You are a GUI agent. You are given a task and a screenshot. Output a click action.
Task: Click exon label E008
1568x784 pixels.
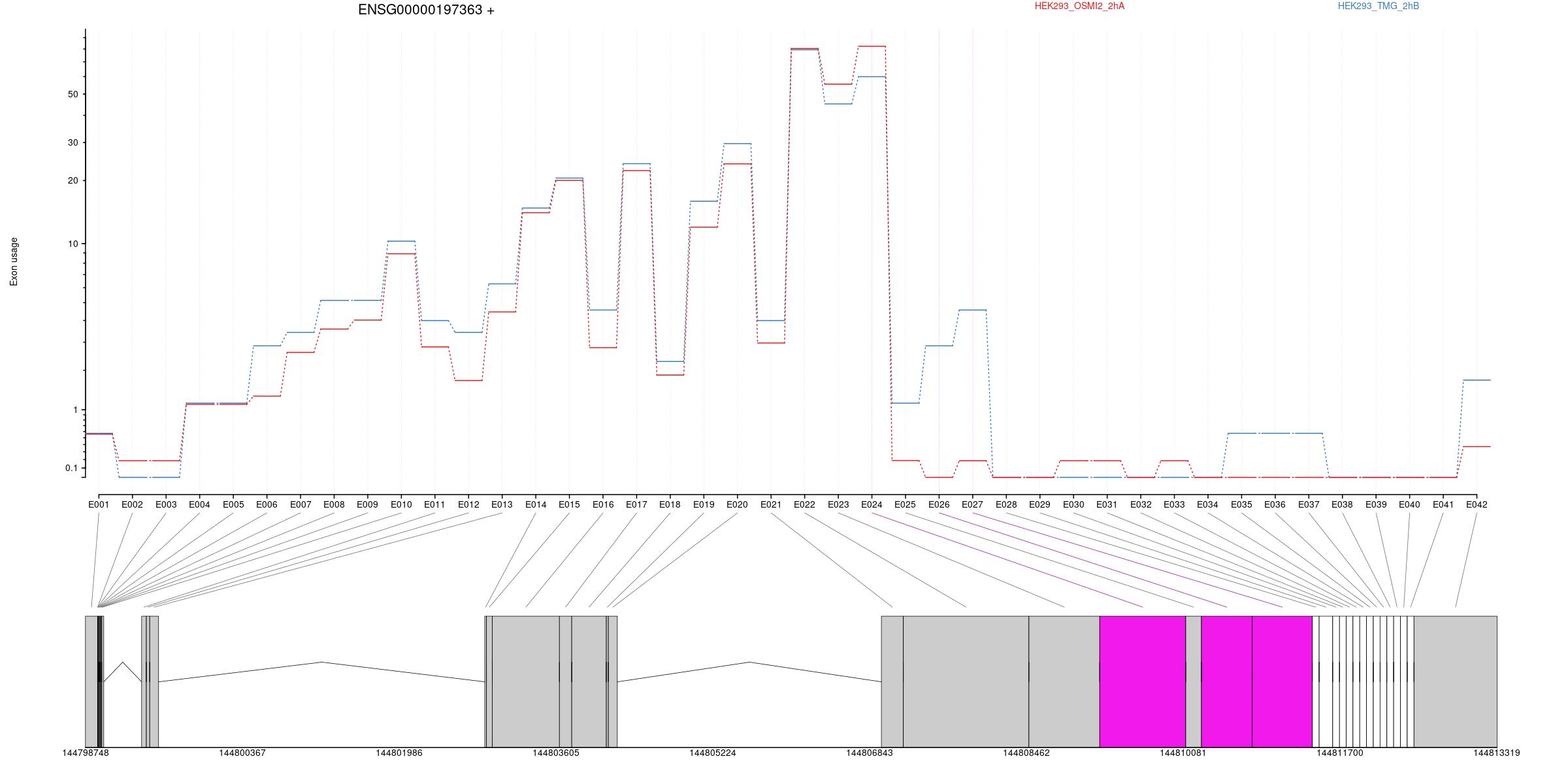(334, 504)
